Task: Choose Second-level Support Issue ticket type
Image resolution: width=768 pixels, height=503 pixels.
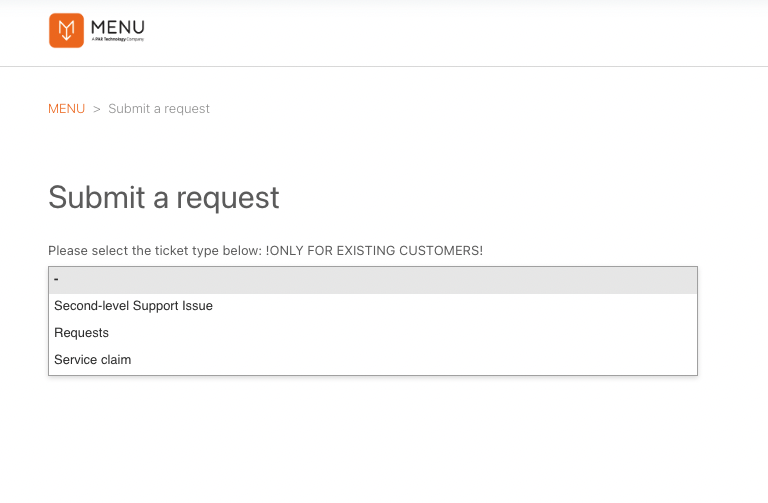Action: click(373, 306)
